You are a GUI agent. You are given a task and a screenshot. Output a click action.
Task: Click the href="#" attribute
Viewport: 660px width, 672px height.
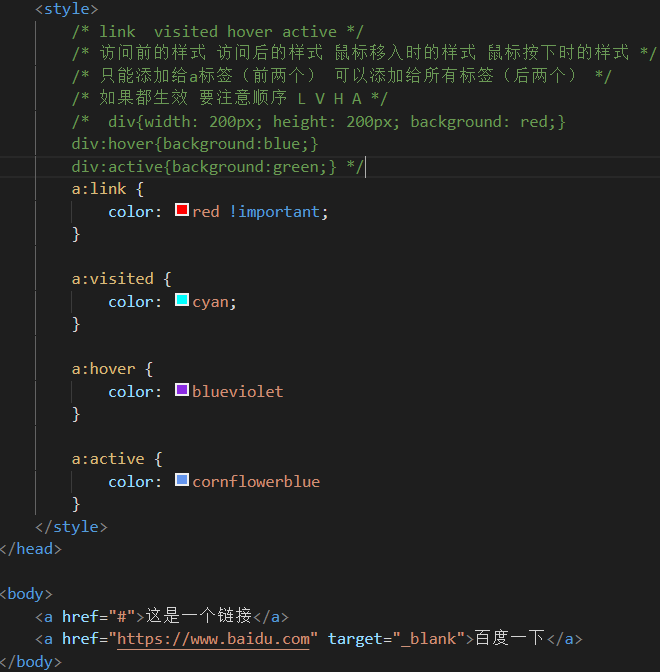click(x=99, y=617)
